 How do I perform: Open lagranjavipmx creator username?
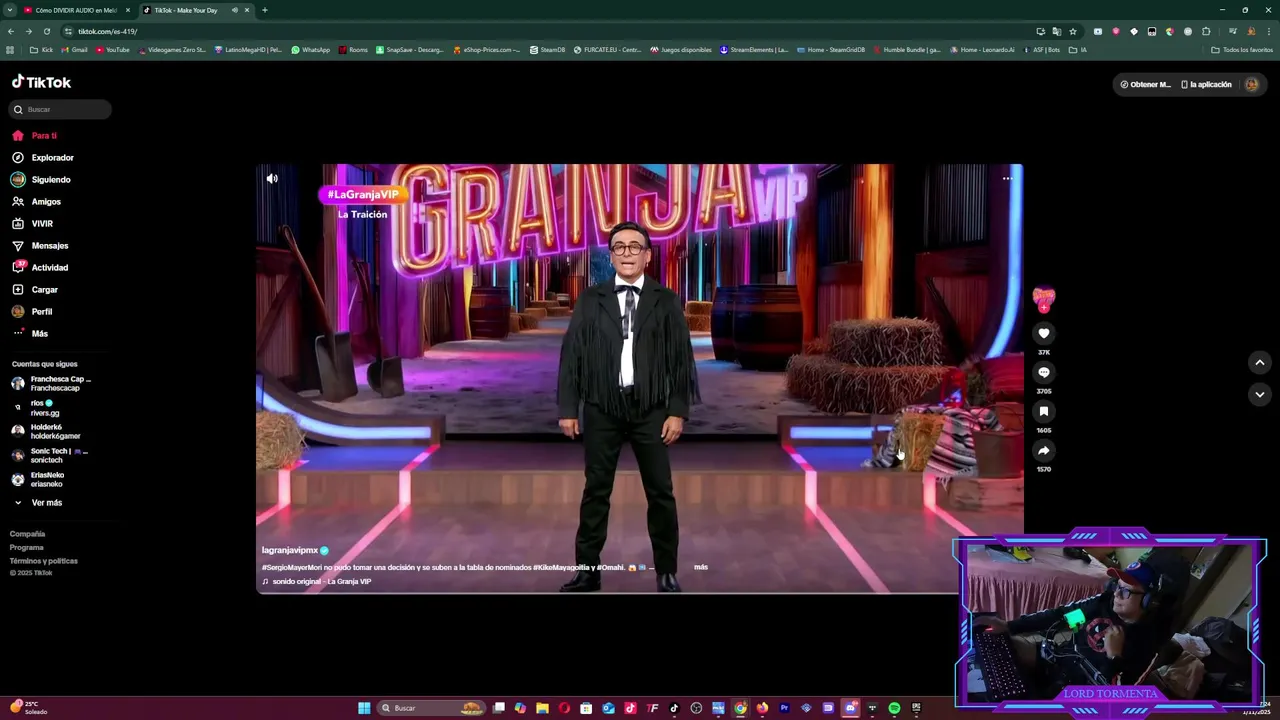(289, 550)
